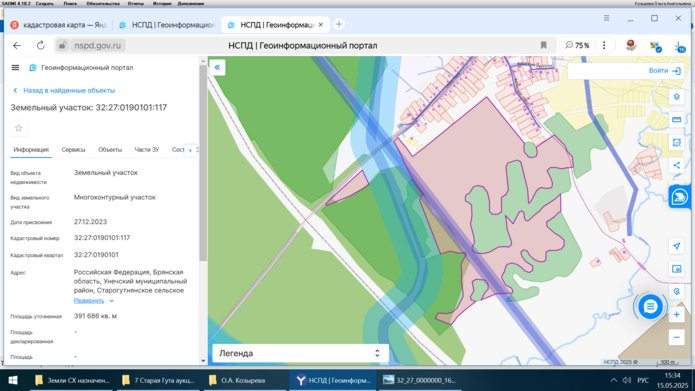The image size is (695, 391).
Task: Activate the area selection search tool
Action: click(x=676, y=143)
